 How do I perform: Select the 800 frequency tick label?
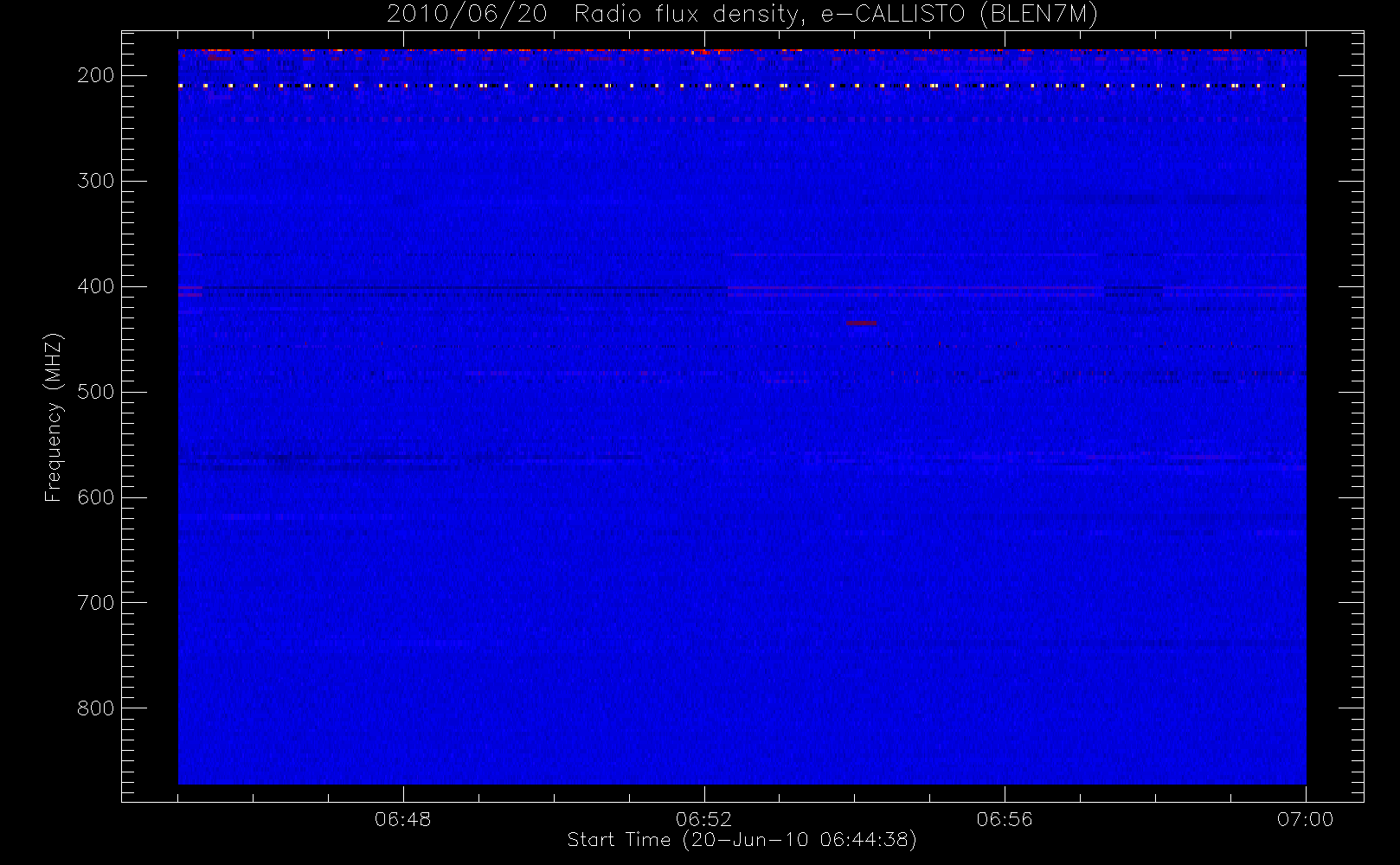tap(96, 708)
